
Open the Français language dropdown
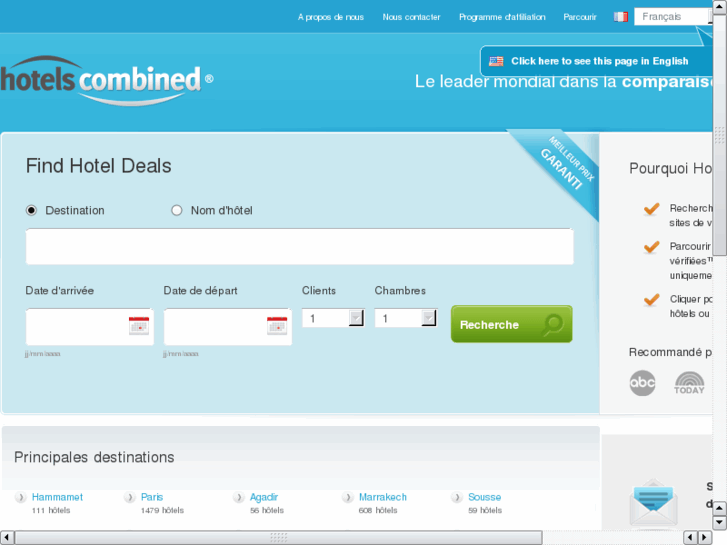(x=673, y=17)
